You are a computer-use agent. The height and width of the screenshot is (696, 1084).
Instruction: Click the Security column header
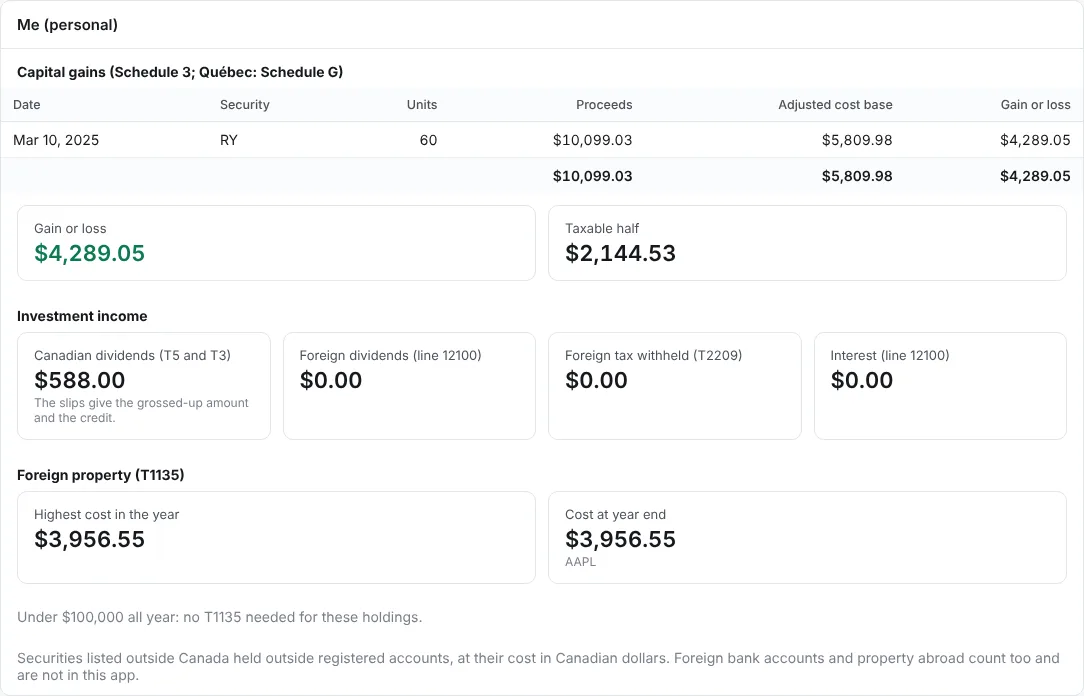tap(245, 104)
